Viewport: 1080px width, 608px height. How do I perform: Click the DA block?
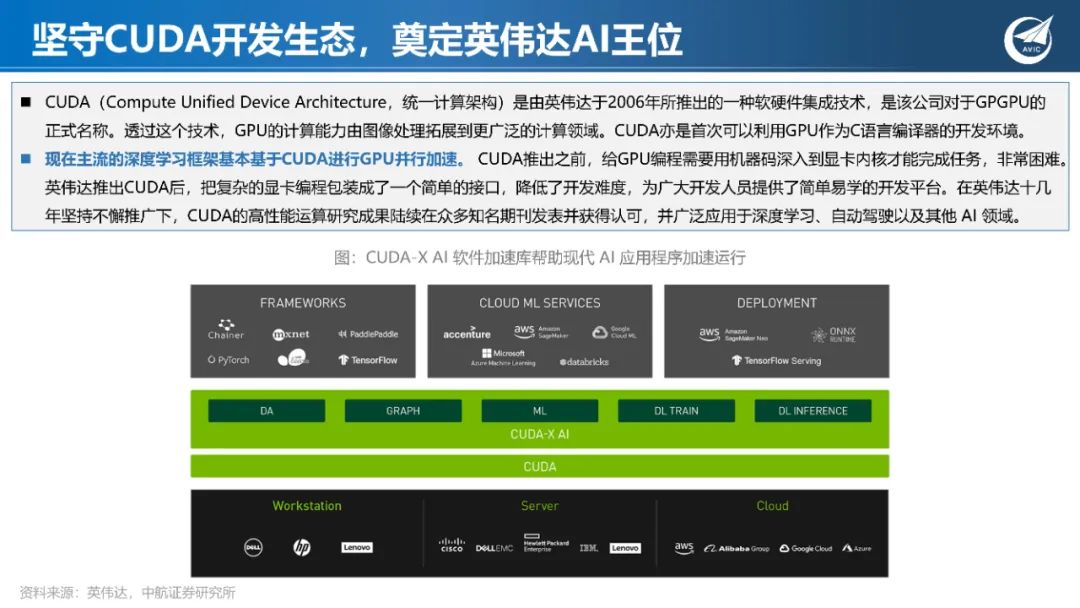[x=267, y=410]
